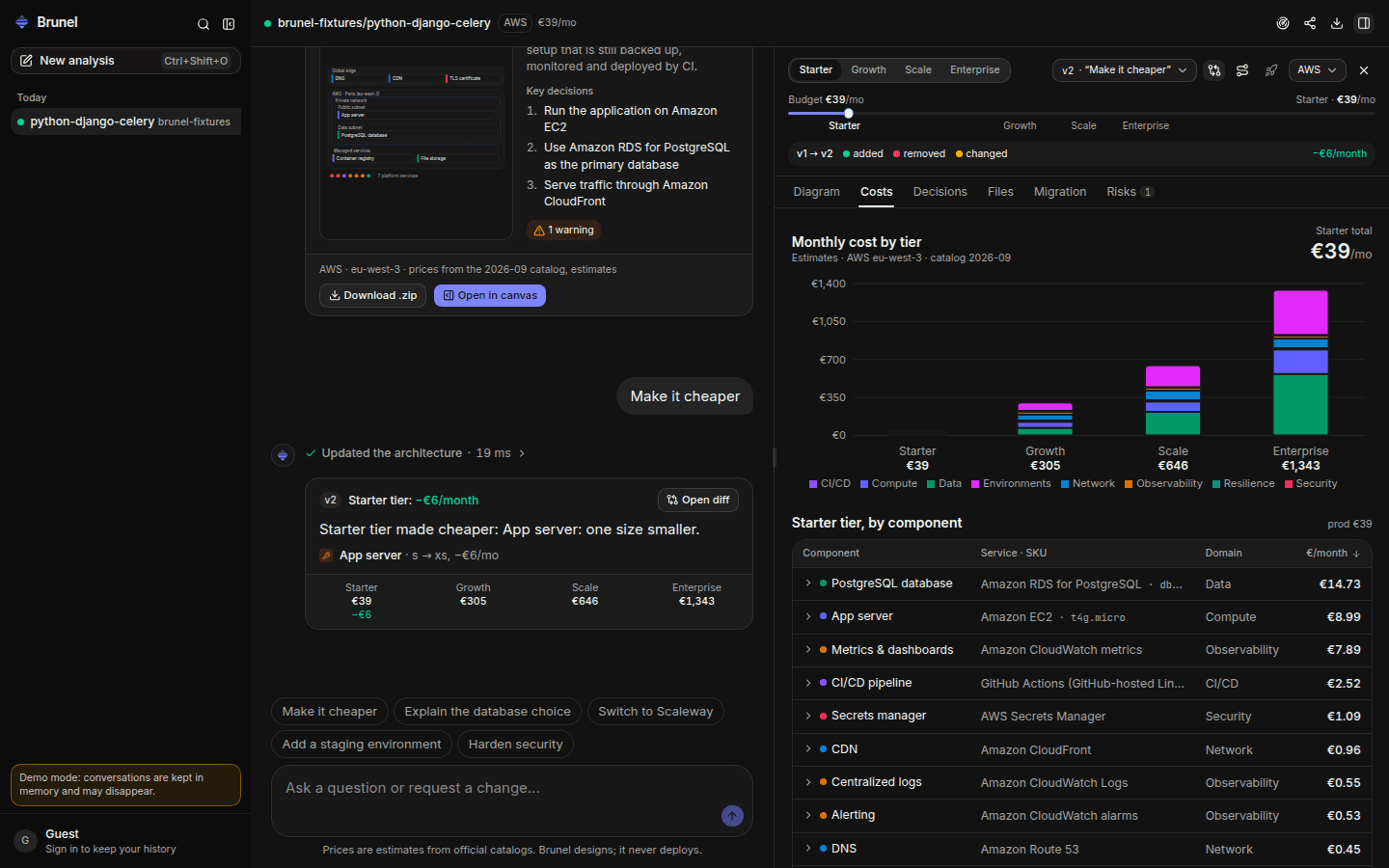The width and height of the screenshot is (1389, 868).
Task: Click the 'Make it cheaper' suggestion chip
Action: (x=330, y=712)
